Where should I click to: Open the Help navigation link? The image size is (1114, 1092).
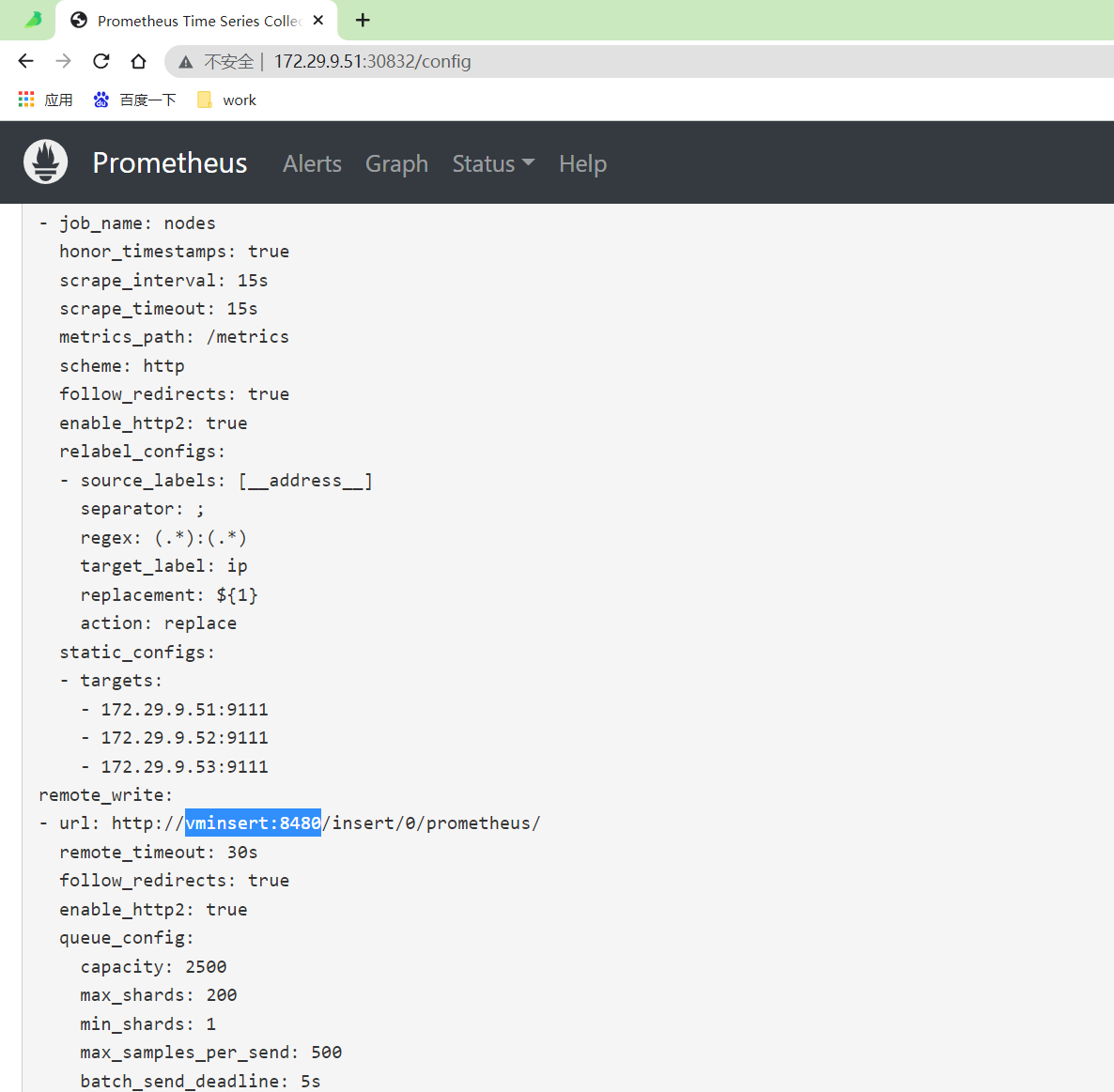pos(582,164)
